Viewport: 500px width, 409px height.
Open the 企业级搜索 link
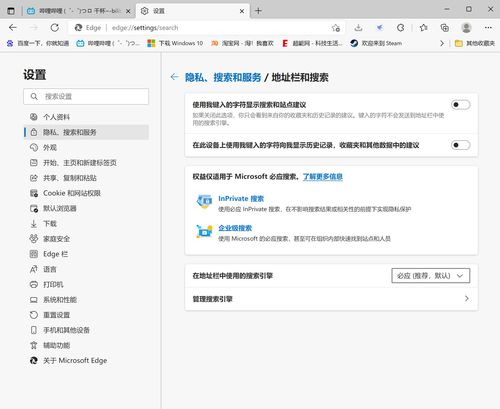click(235, 228)
